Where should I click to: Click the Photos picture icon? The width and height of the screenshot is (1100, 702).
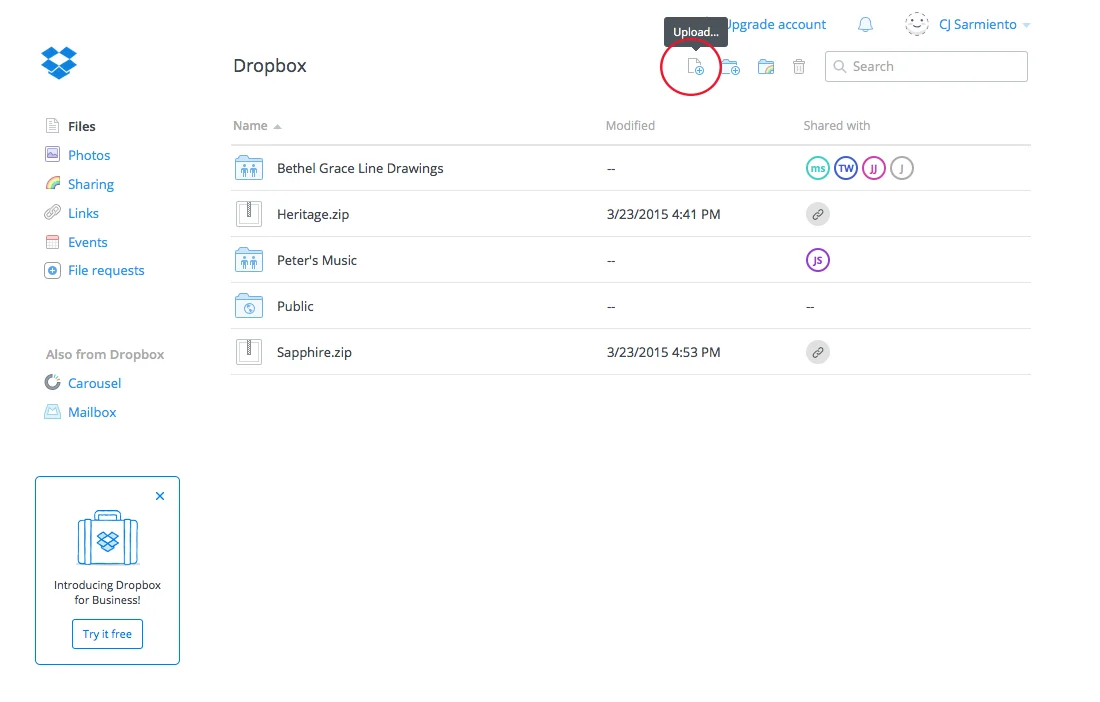click(53, 154)
